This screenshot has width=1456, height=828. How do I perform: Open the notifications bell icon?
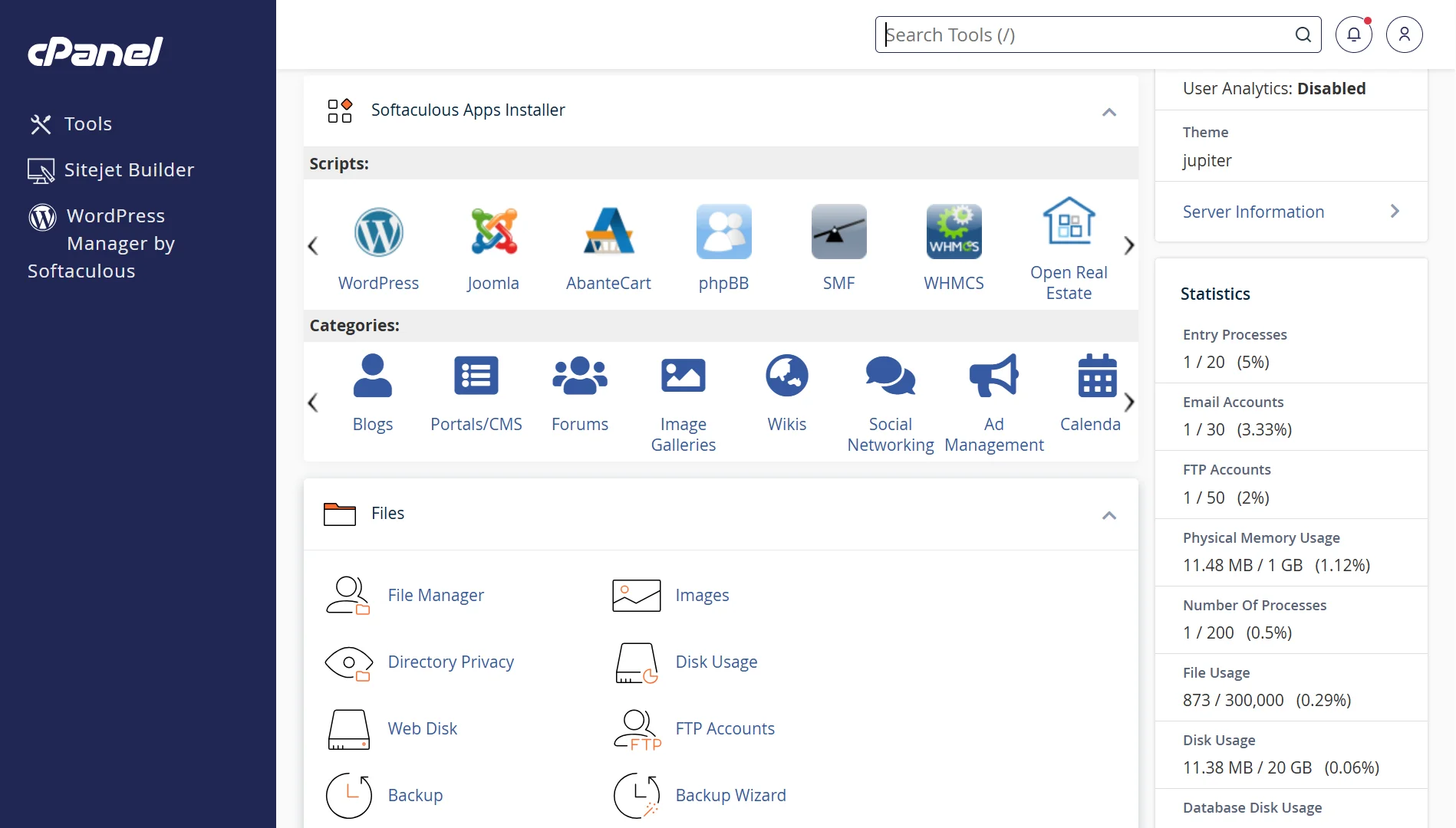coord(1354,34)
